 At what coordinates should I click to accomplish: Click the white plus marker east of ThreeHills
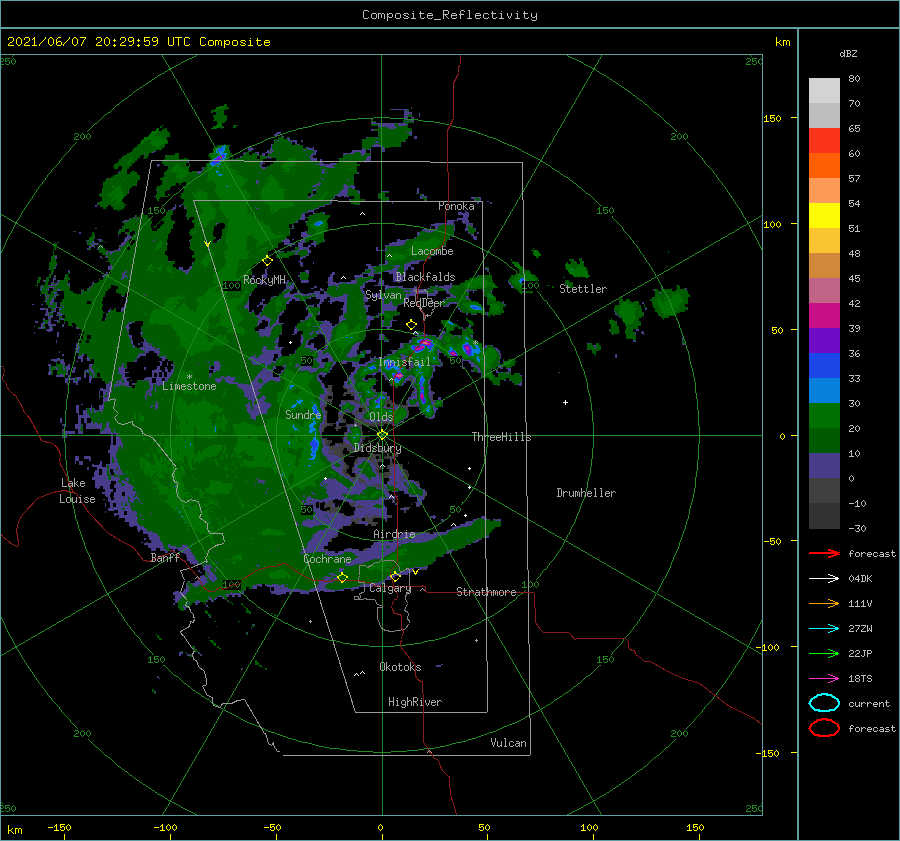[565, 402]
